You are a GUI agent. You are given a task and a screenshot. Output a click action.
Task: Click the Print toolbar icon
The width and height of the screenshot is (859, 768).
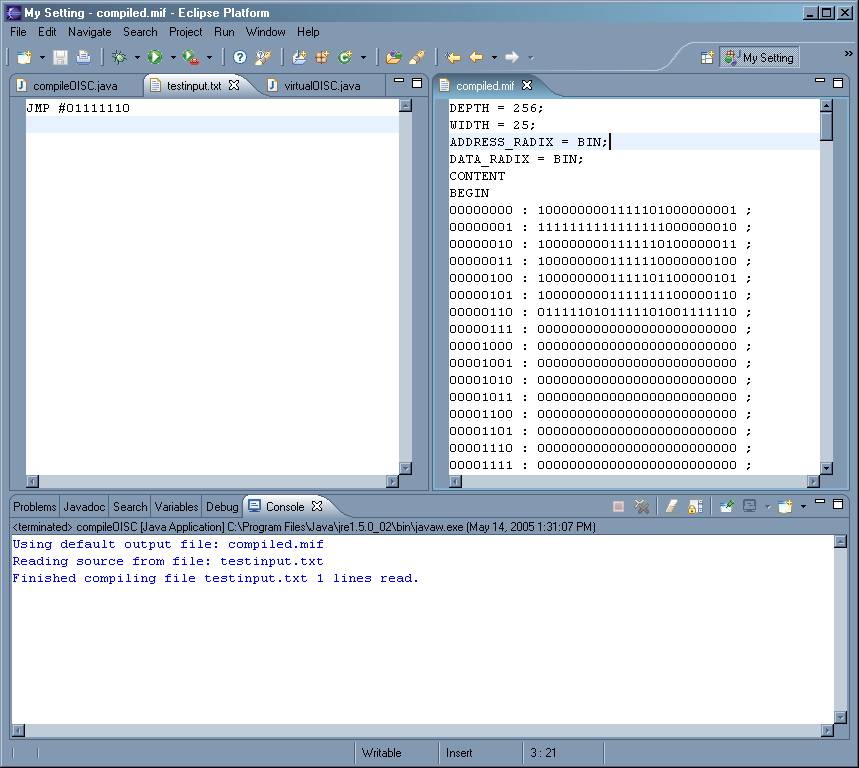83,57
